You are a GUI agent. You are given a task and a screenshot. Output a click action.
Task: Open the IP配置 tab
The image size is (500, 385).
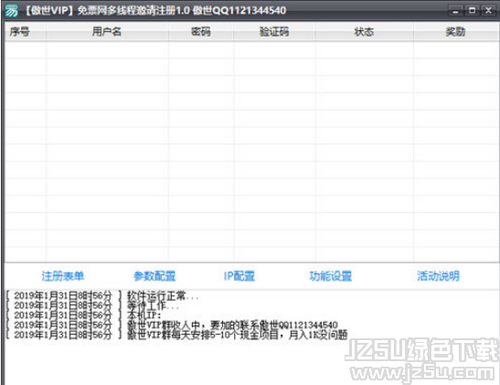pos(239,276)
